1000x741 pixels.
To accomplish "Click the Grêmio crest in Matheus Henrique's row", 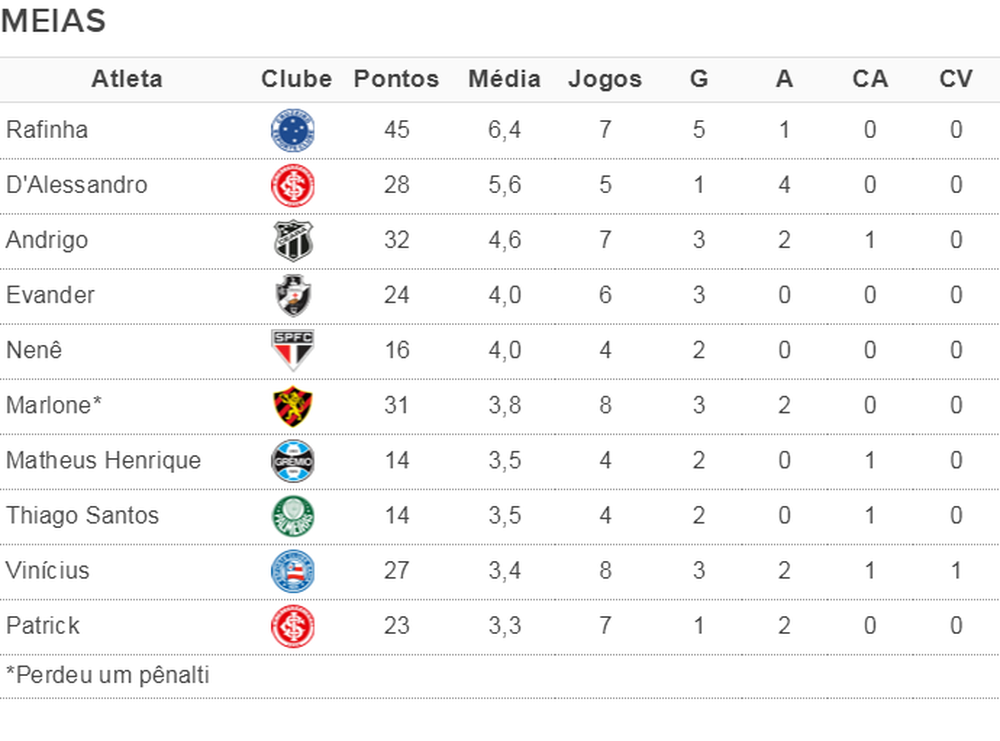I will click(294, 461).
